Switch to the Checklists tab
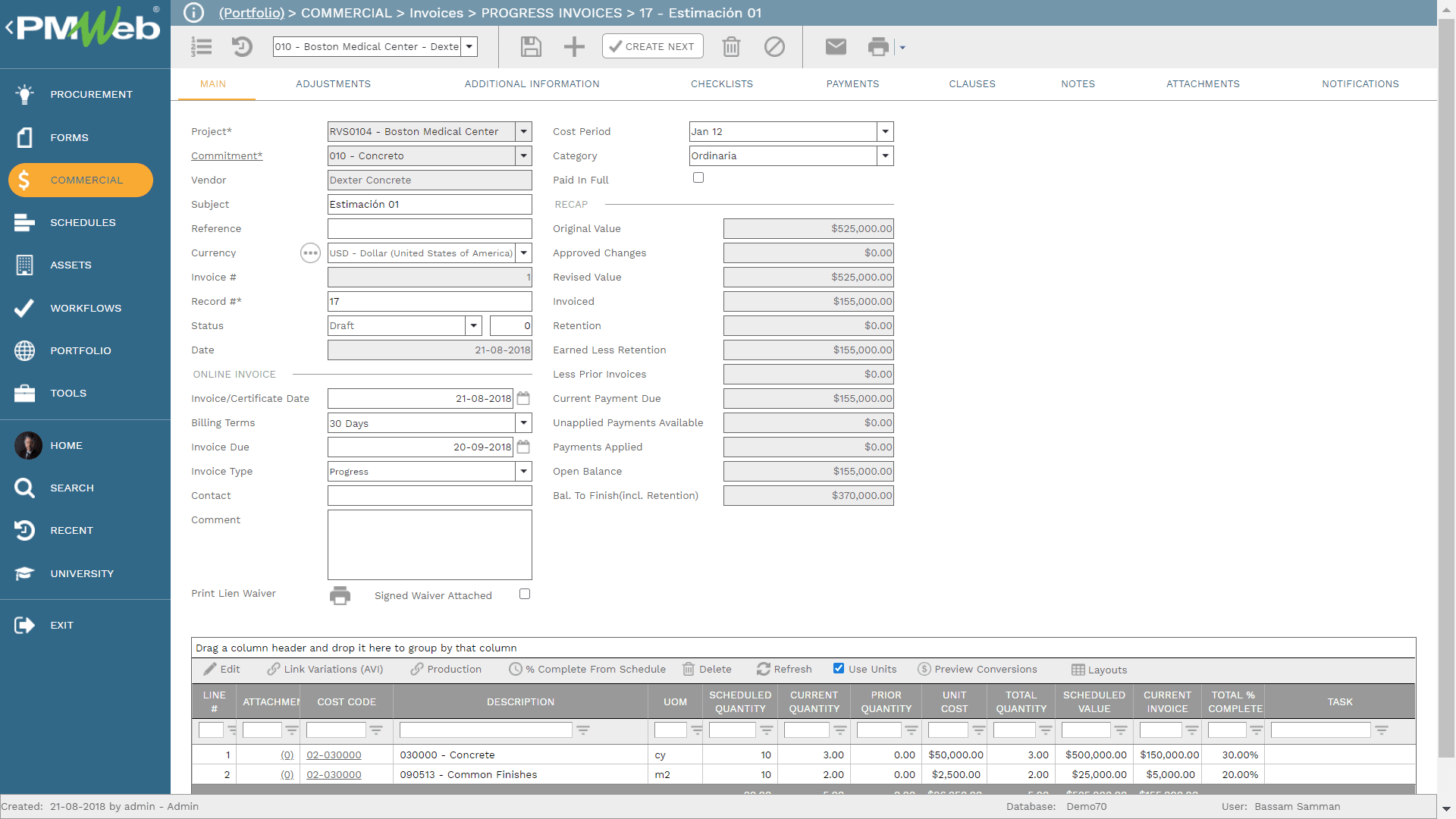1456x819 pixels. [x=721, y=84]
